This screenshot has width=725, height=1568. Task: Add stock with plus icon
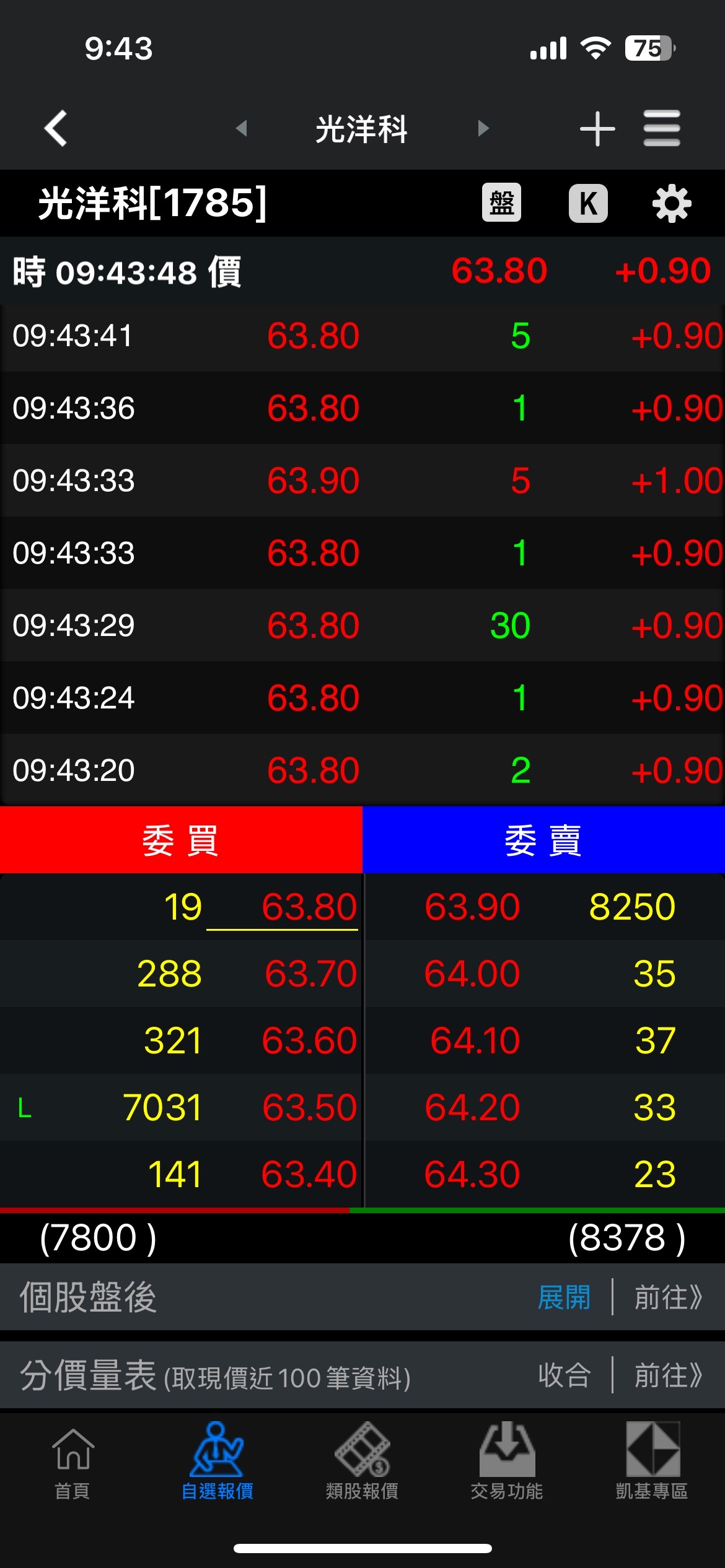click(597, 129)
